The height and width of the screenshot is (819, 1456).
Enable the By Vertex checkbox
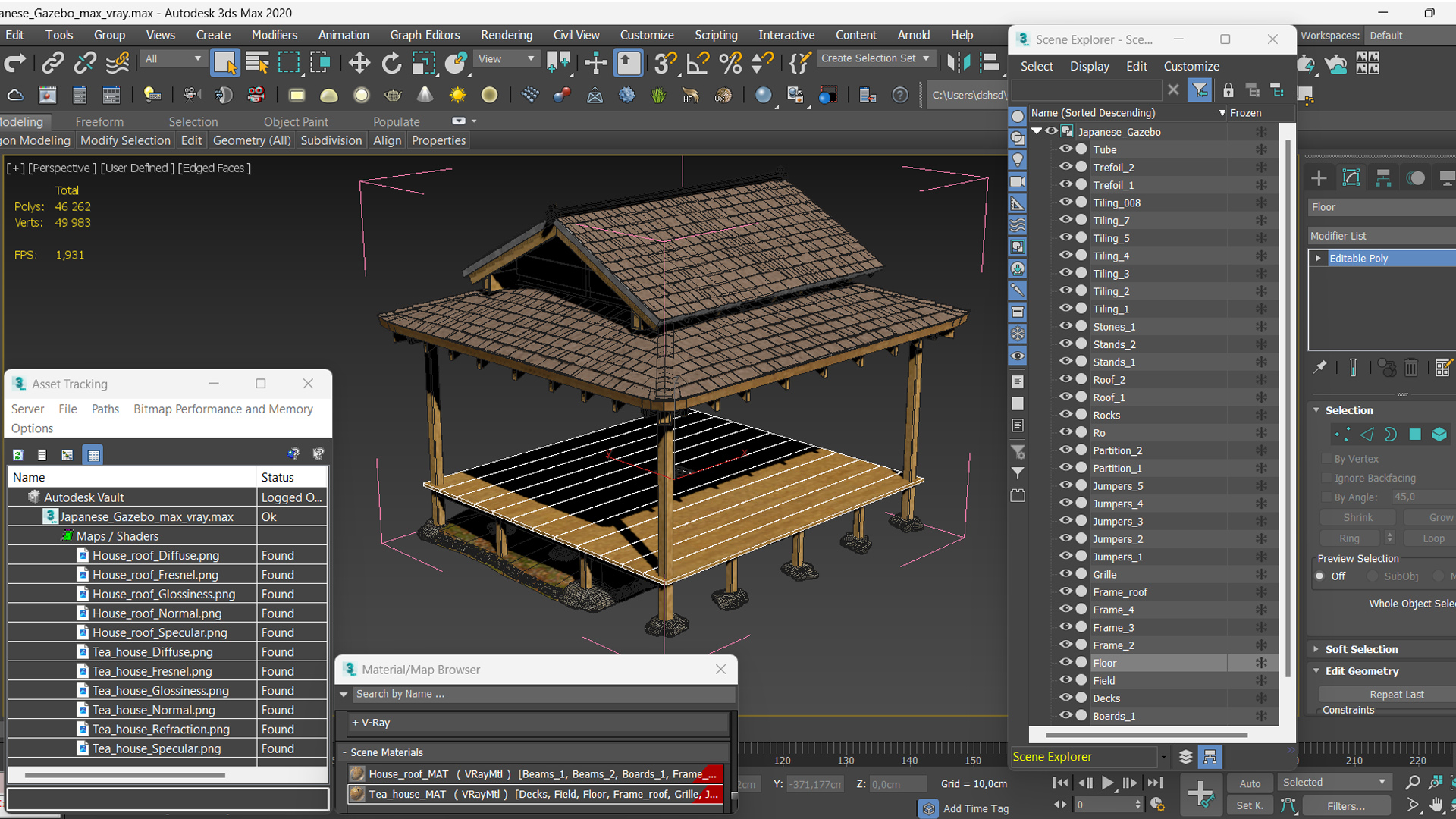tap(1326, 459)
